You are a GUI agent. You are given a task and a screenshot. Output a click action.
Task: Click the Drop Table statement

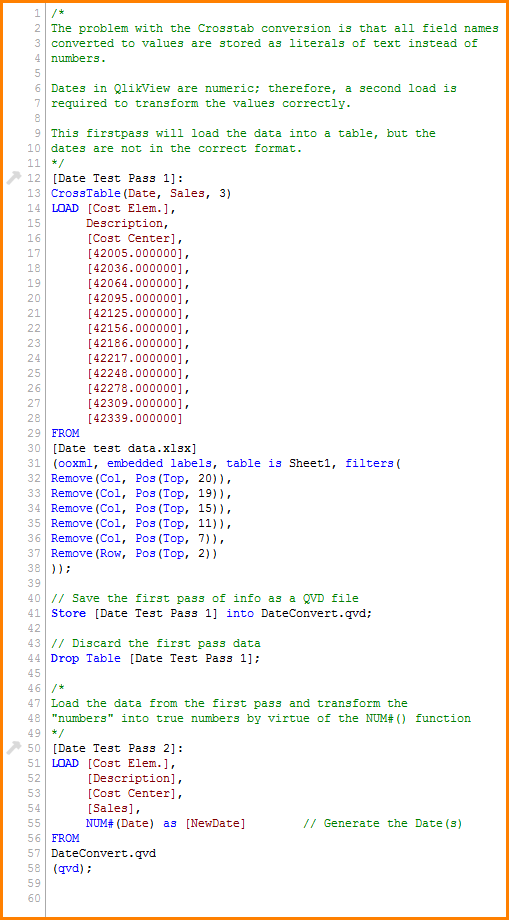click(155, 658)
